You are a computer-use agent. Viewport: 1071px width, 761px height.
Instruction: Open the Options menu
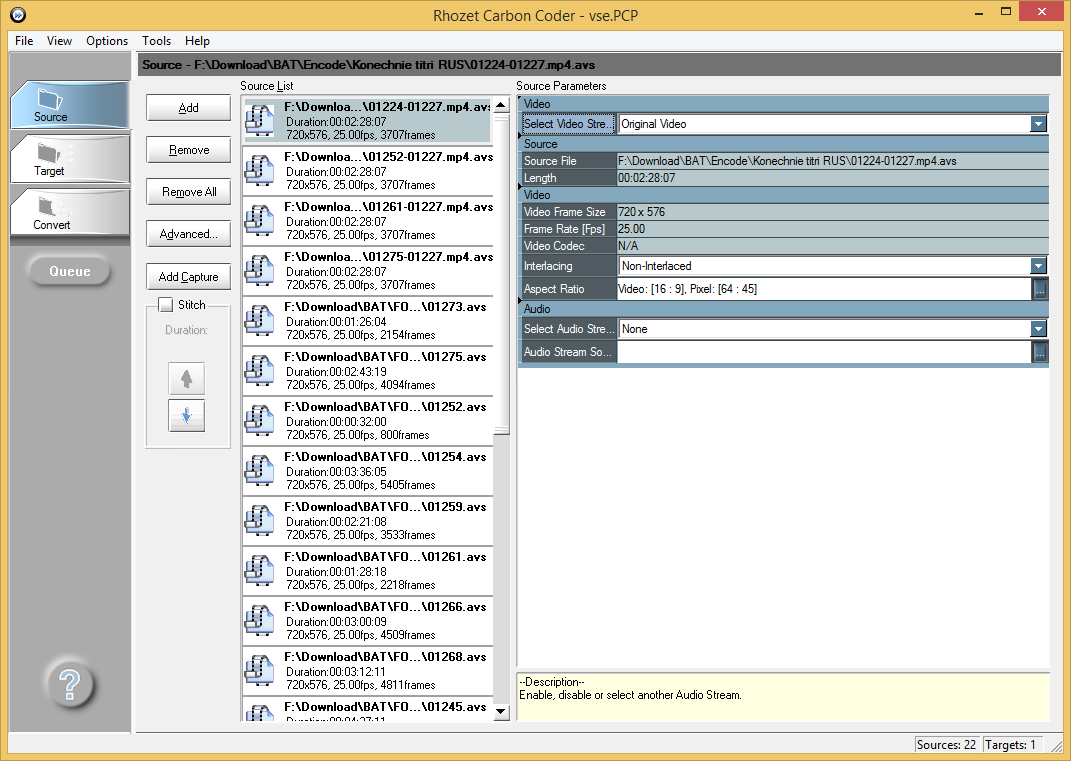pyautogui.click(x=107, y=41)
